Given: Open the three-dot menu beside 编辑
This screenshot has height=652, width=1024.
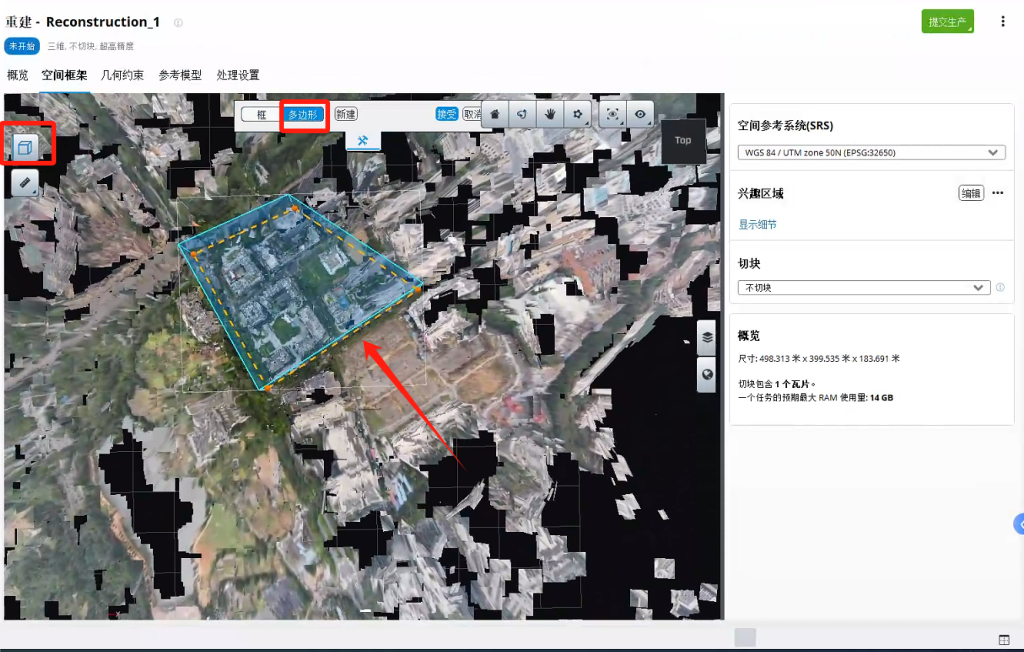Looking at the screenshot, I should (997, 193).
